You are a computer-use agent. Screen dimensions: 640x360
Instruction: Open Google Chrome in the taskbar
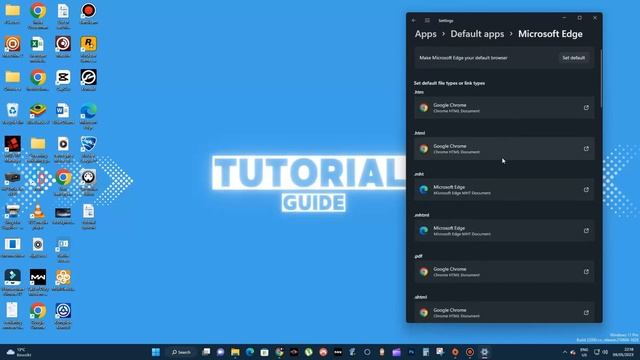279,352
